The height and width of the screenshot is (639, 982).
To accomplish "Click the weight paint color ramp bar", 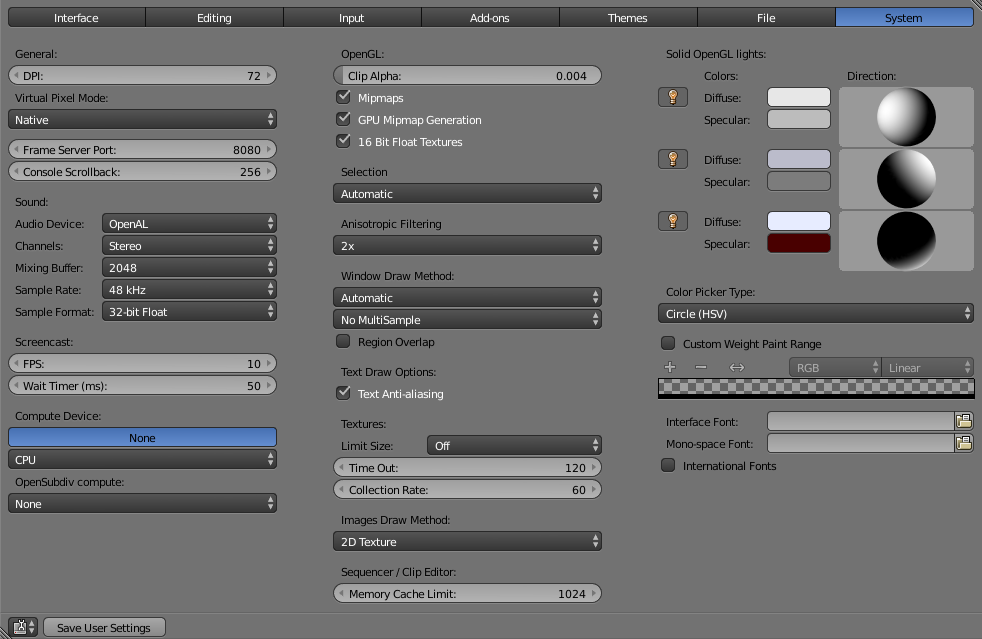I will (816, 388).
